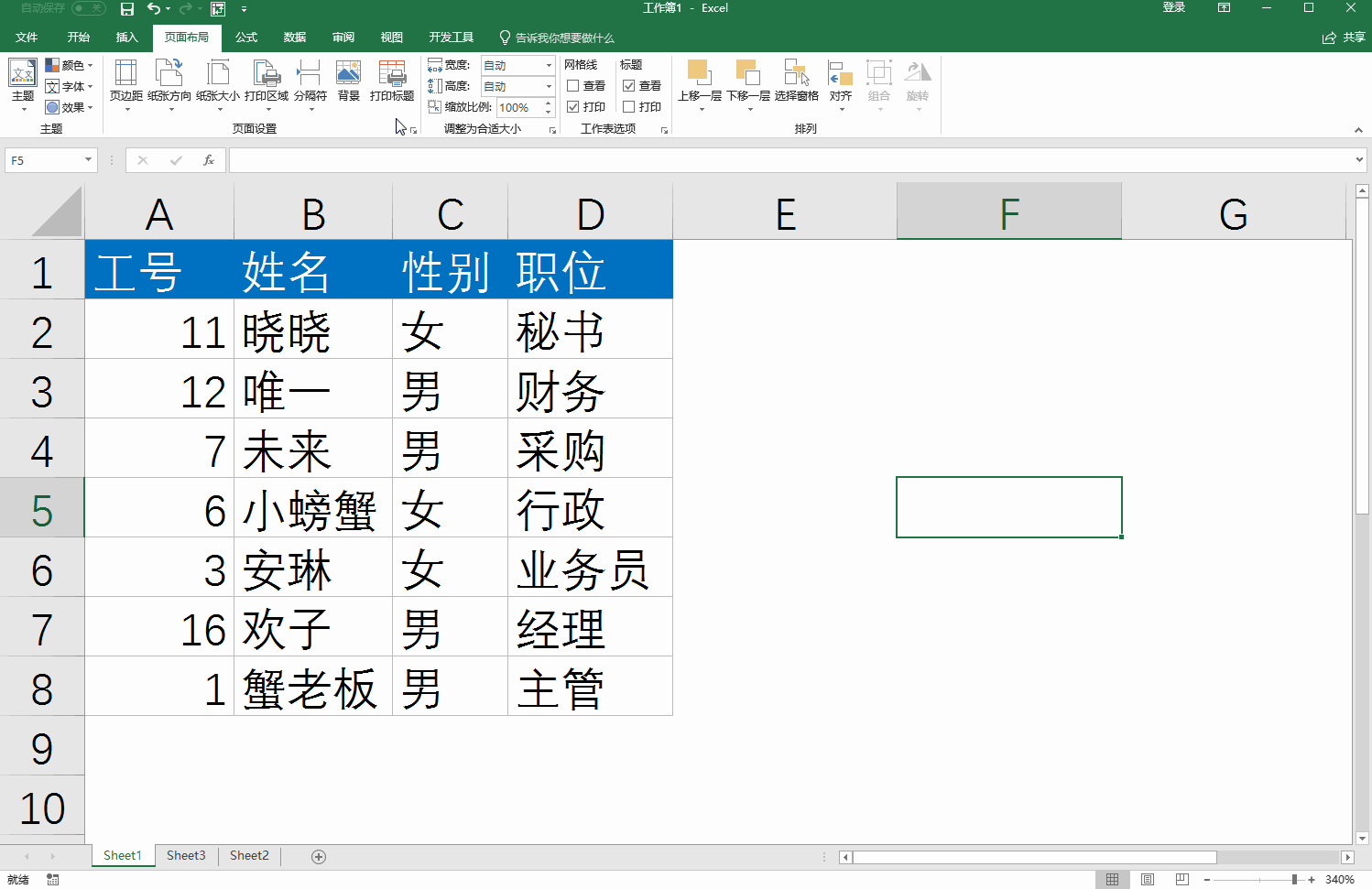
Task: Open Scale to Fit dialog launcher
Action: pyautogui.click(x=552, y=131)
